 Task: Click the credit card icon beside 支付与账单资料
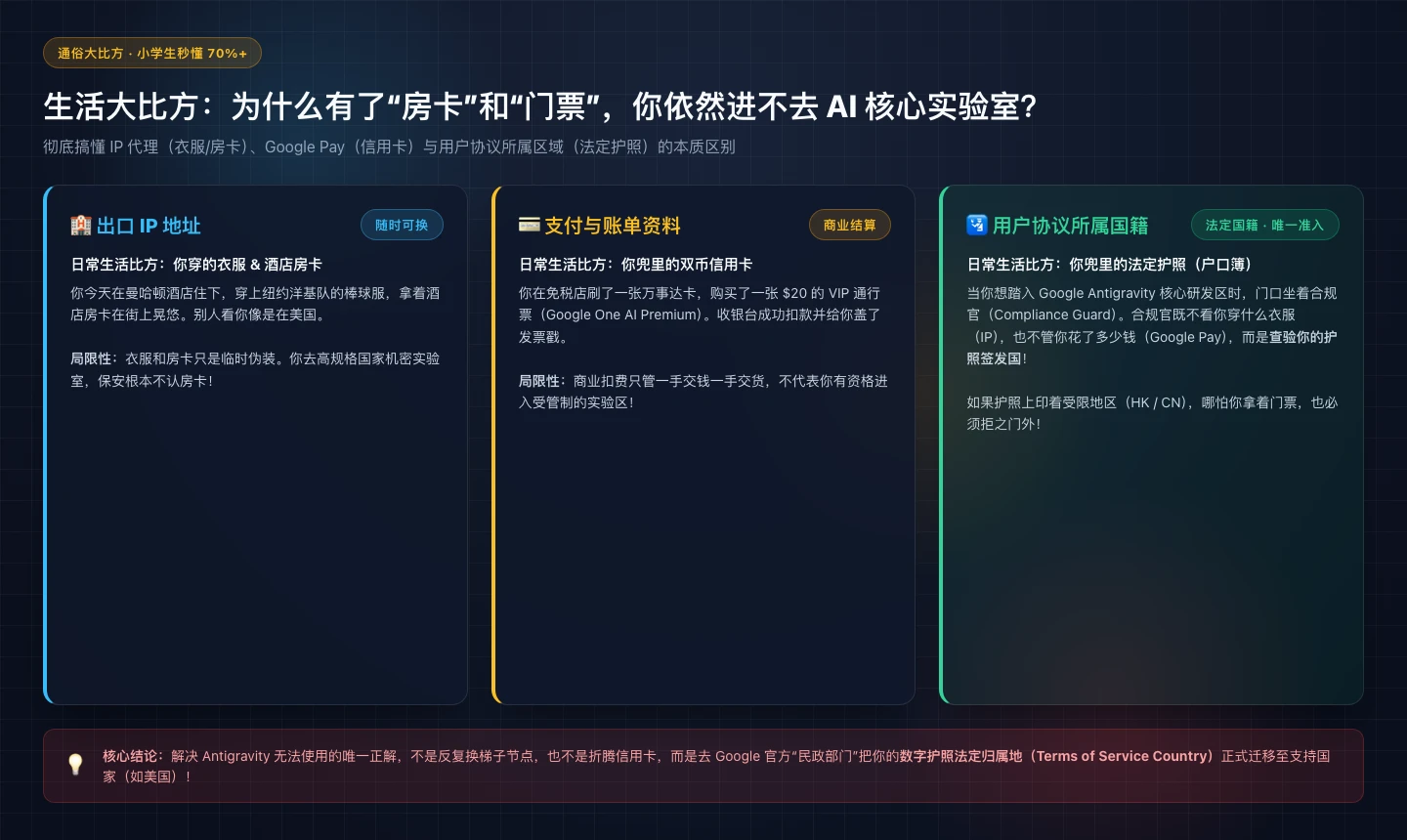530,226
